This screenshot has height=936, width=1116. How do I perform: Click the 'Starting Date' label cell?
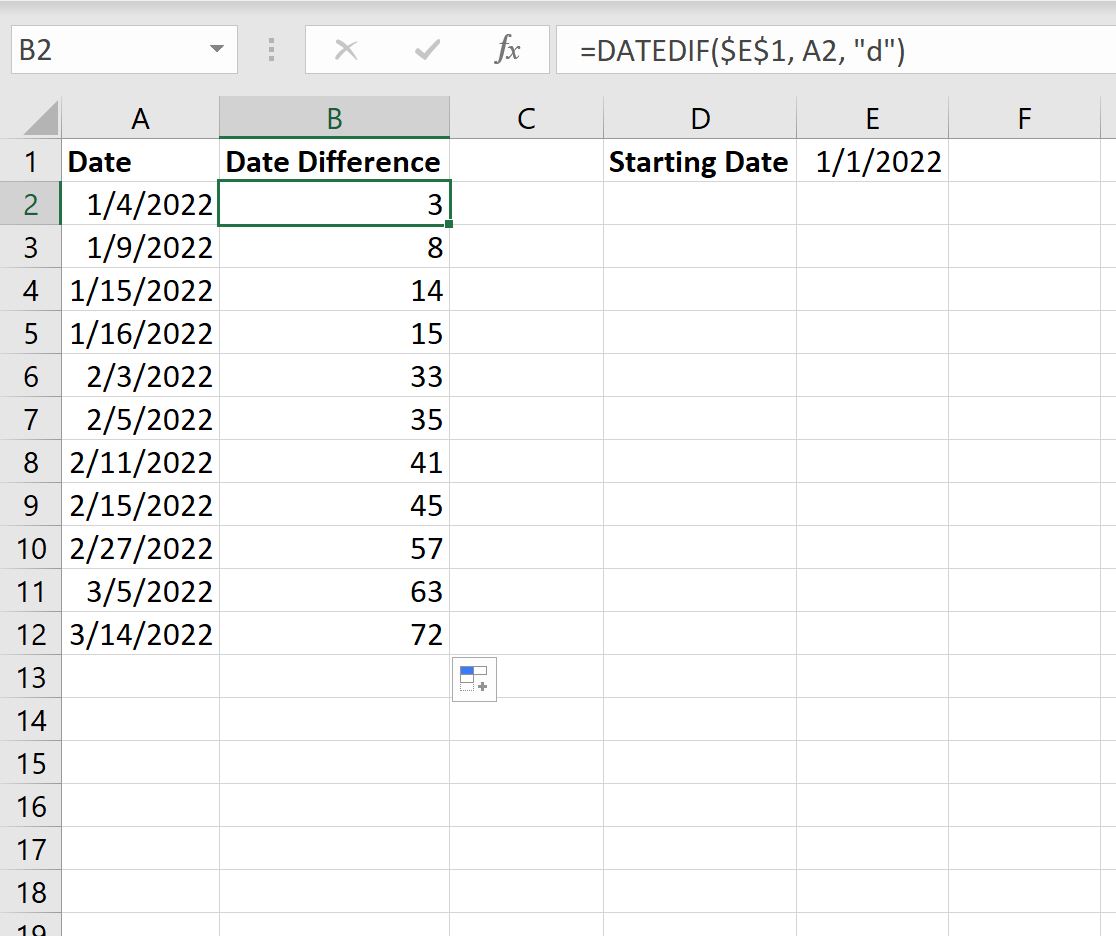pyautogui.click(x=700, y=162)
